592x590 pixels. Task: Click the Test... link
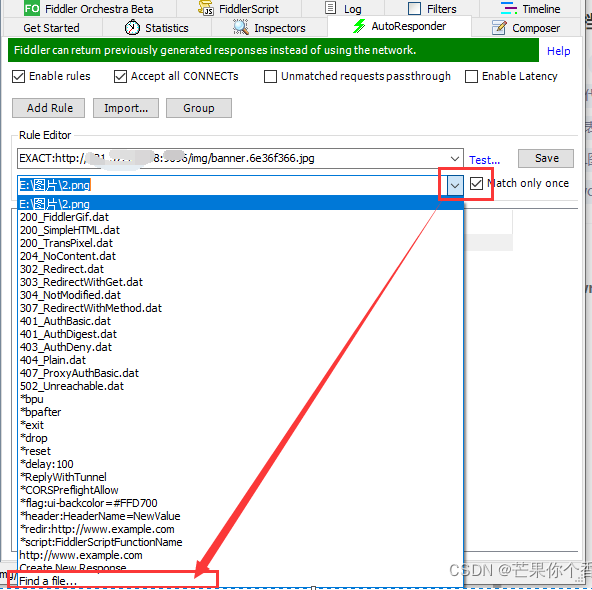(484, 160)
